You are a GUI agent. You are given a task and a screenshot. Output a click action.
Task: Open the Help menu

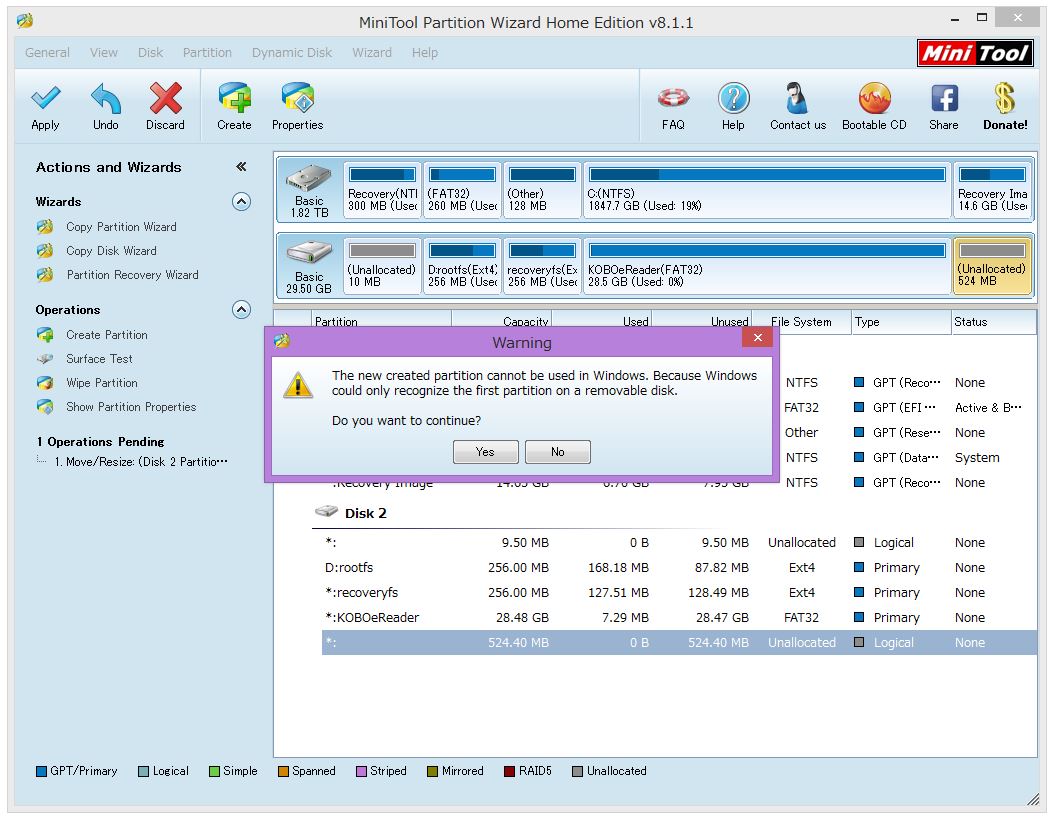pyautogui.click(x=425, y=52)
